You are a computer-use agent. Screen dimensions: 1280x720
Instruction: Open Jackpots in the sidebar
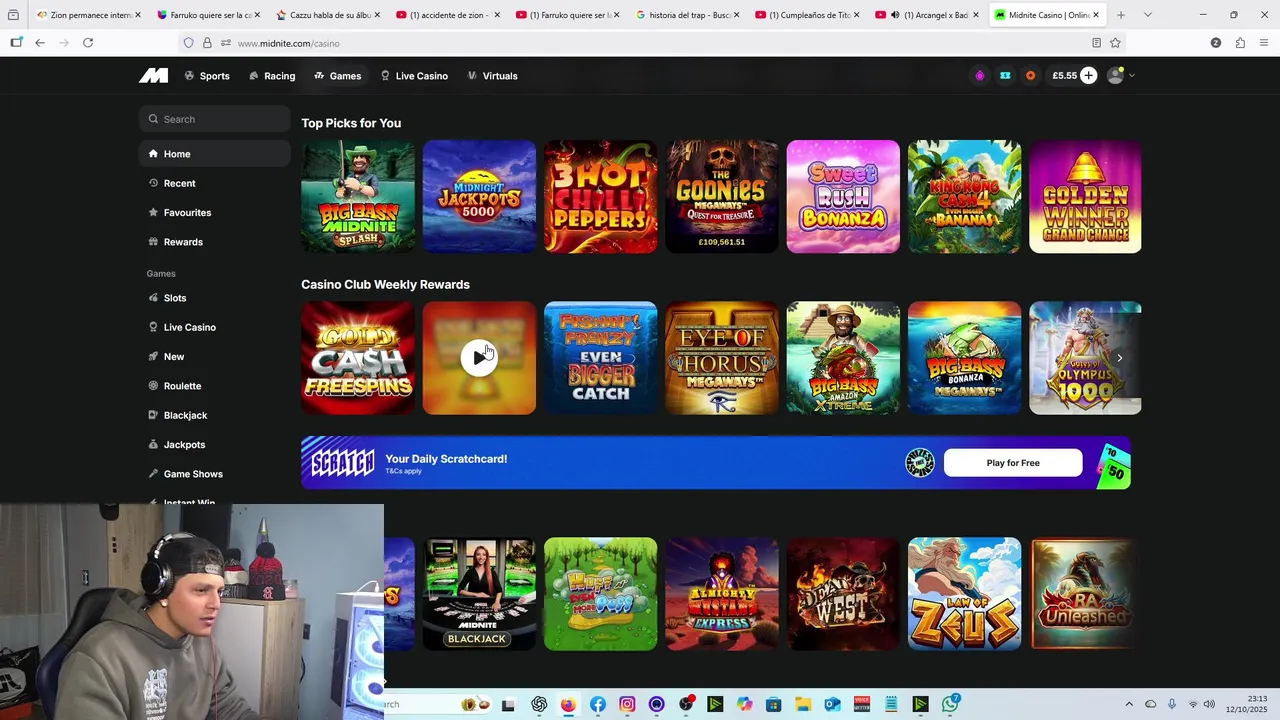tap(214, 444)
